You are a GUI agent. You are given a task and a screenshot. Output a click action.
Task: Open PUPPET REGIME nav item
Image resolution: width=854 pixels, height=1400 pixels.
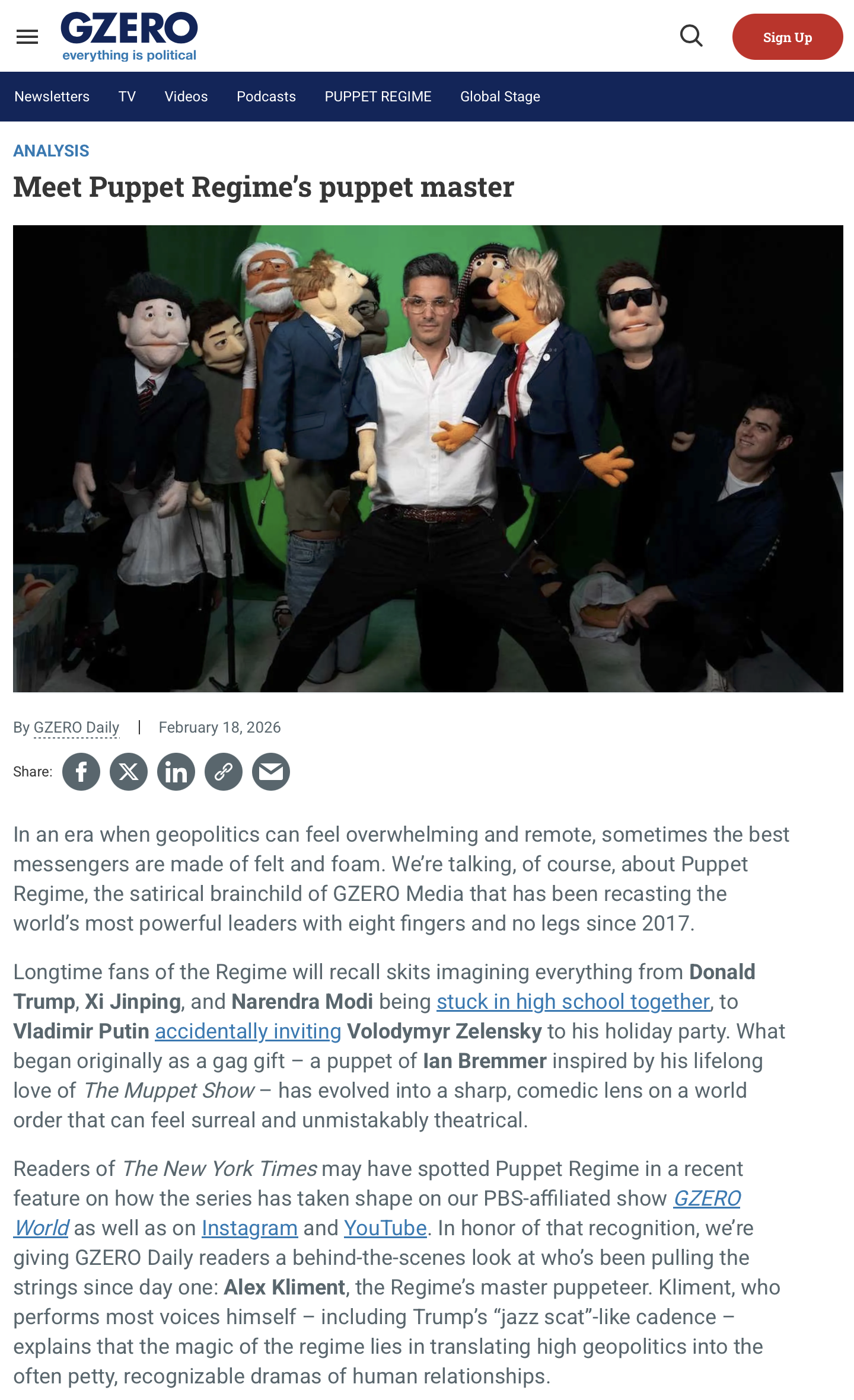point(378,97)
